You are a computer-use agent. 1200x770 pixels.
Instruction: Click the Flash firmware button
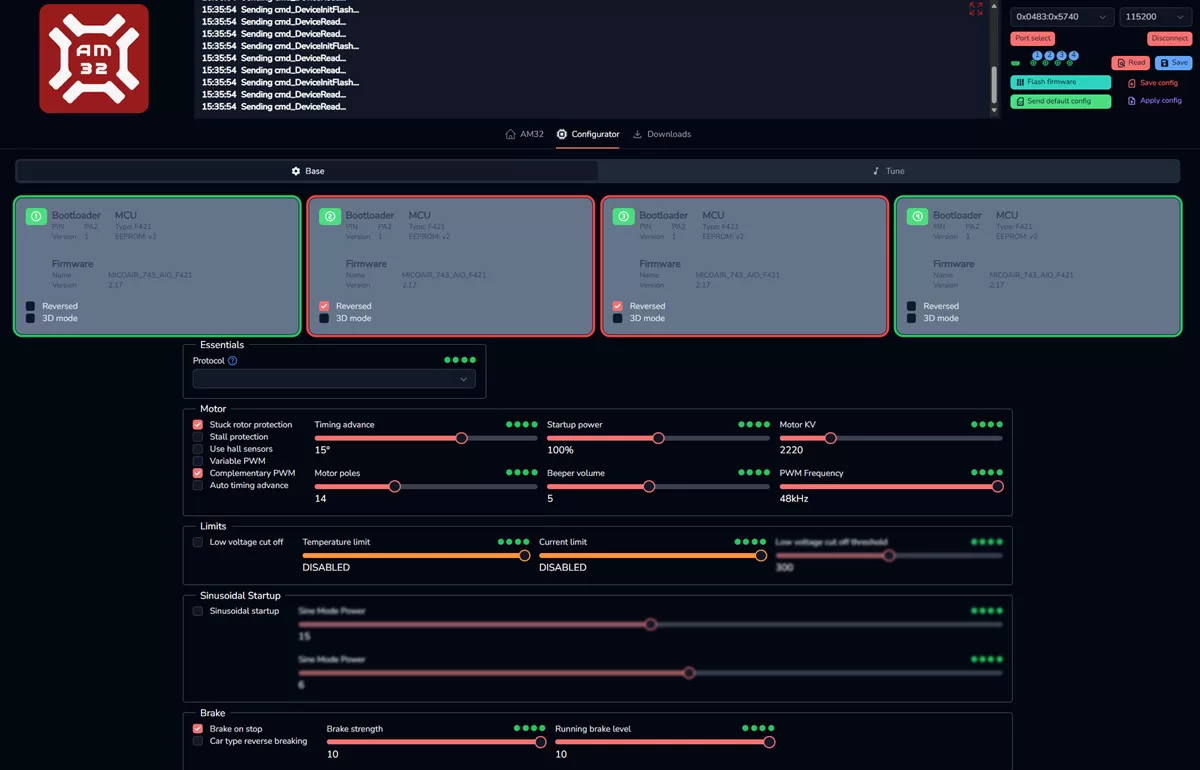point(1060,82)
